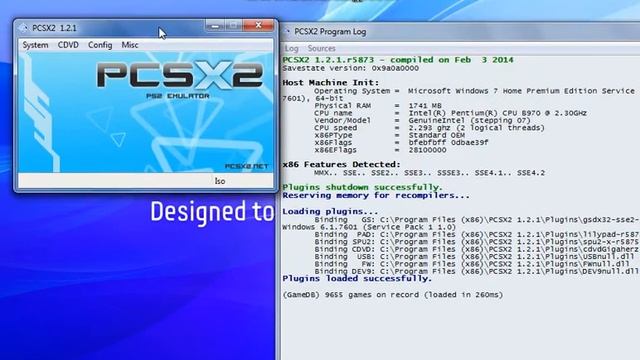Open the Sources menu in Program Log
This screenshot has height=360, width=640.
pyautogui.click(x=322, y=49)
